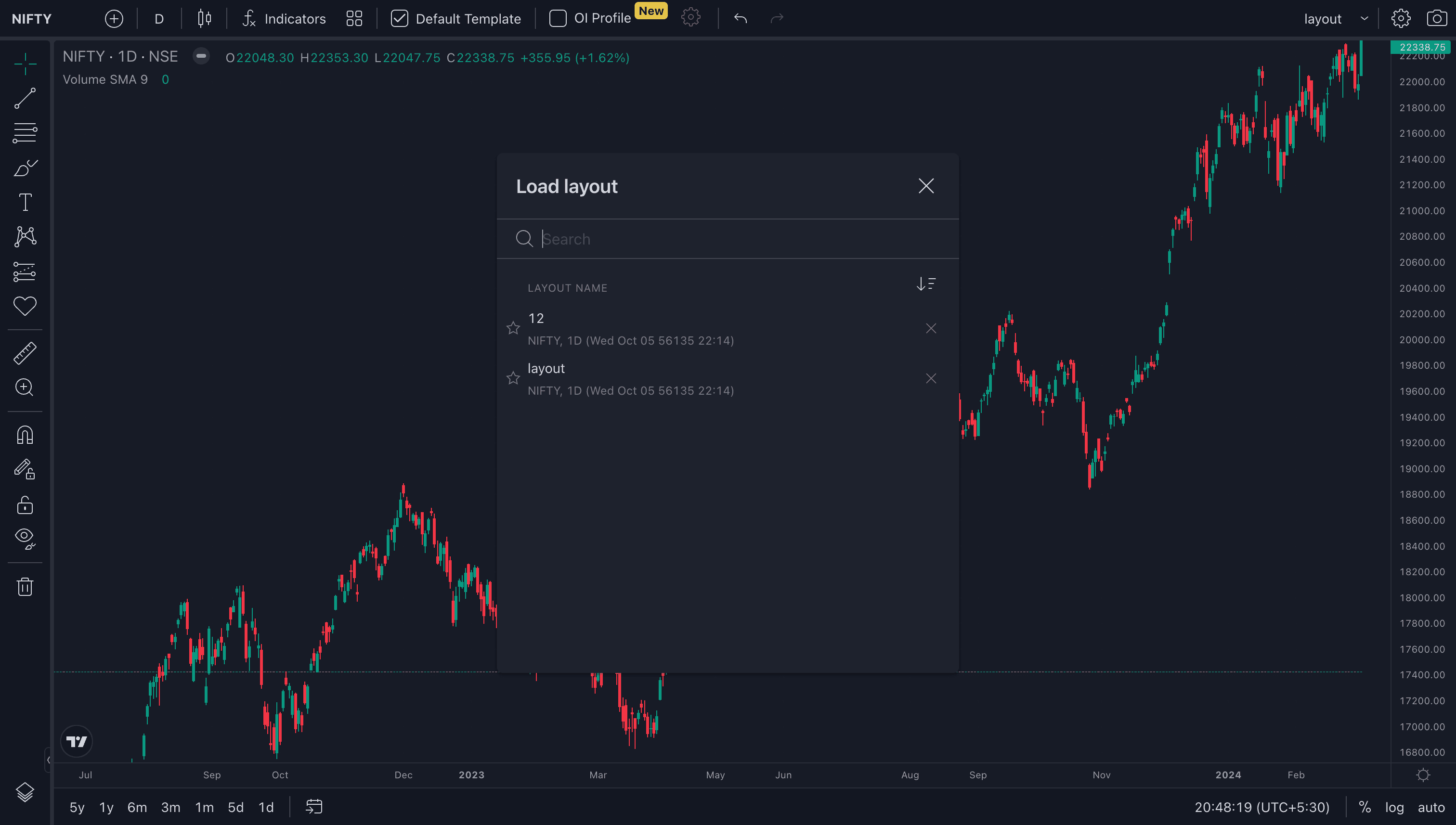Screen dimensions: 1456x825
Task: Open the Measure ruler tool
Action: (25, 353)
